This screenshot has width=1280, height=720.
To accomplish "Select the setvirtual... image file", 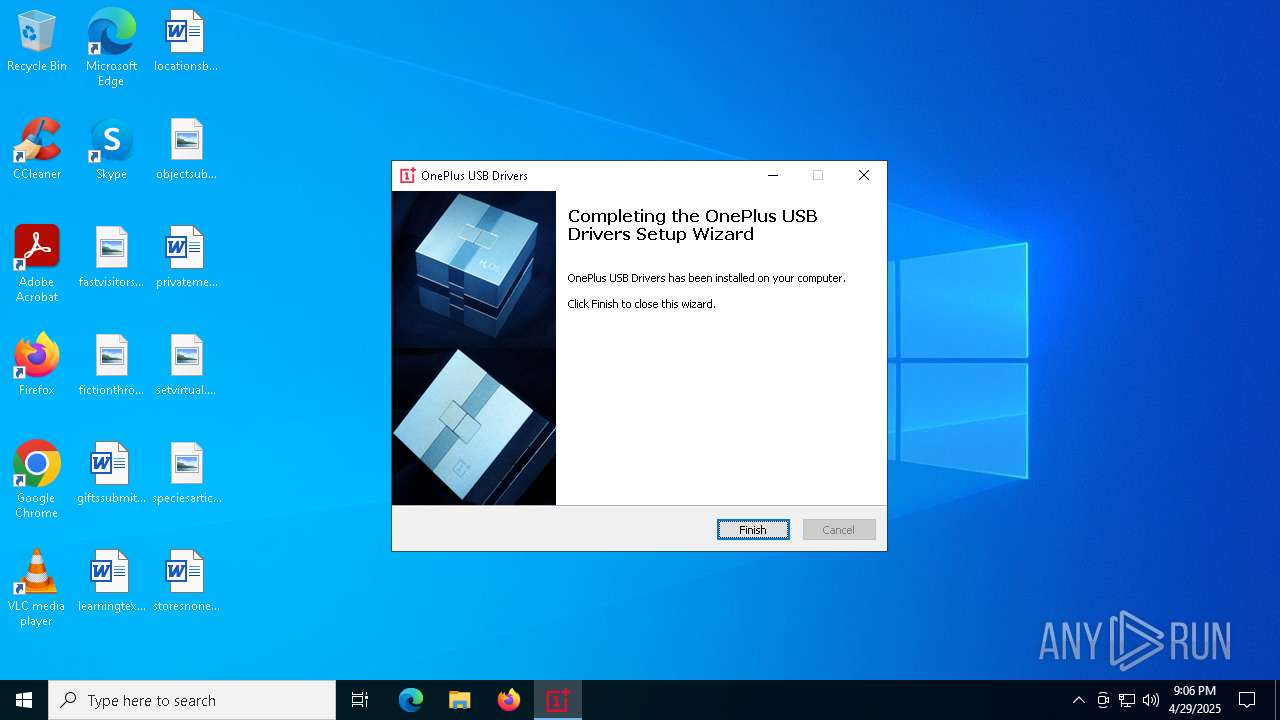I will (186, 366).
